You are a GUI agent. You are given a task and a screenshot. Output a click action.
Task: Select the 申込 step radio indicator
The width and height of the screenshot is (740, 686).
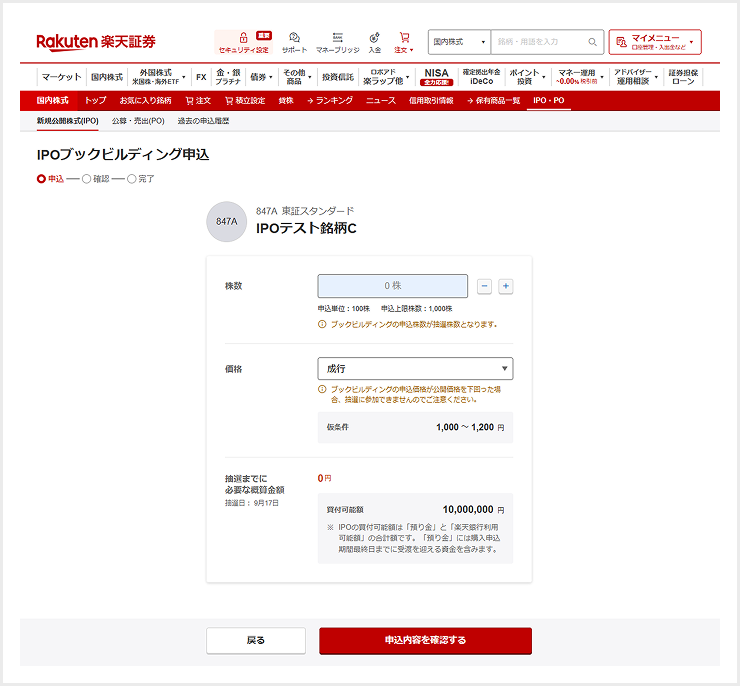pos(41,179)
